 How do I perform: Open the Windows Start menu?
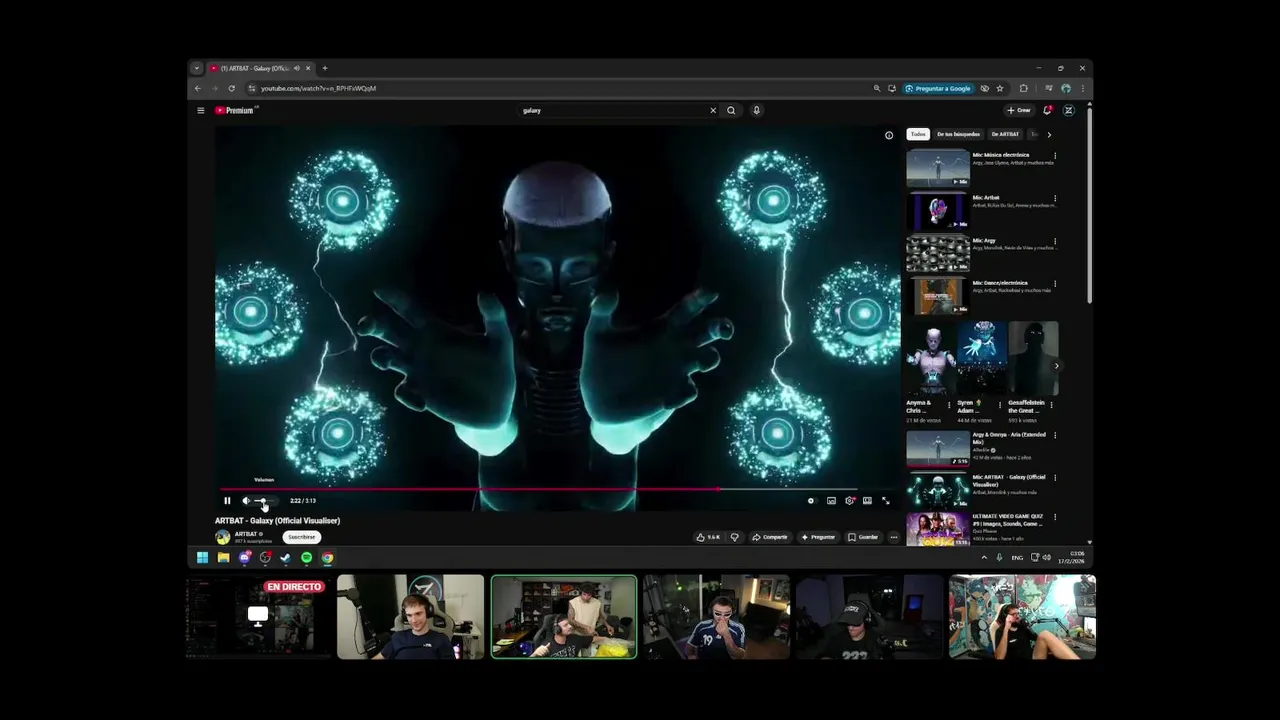(202, 558)
